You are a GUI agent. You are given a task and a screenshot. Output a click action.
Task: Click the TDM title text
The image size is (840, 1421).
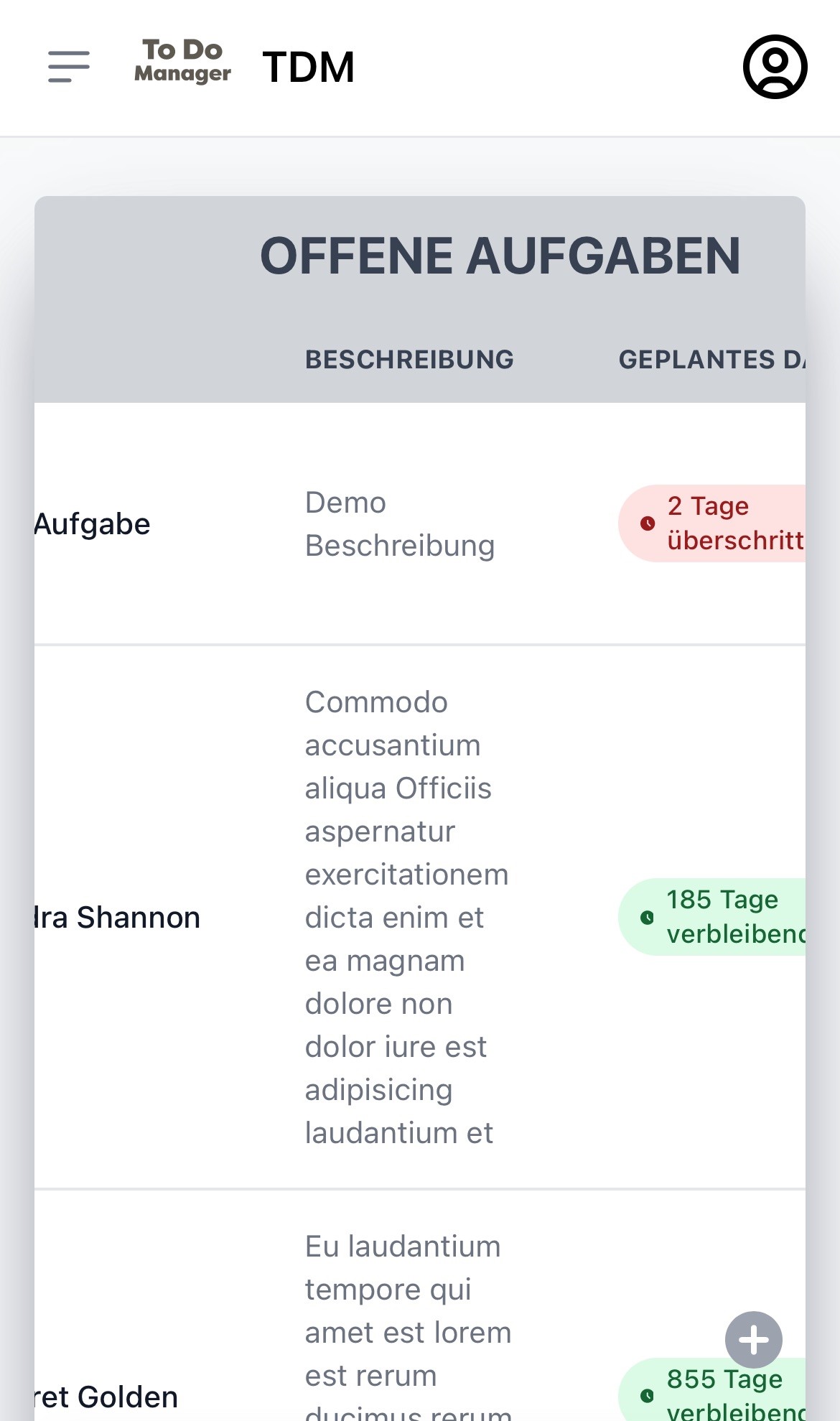[x=309, y=67]
